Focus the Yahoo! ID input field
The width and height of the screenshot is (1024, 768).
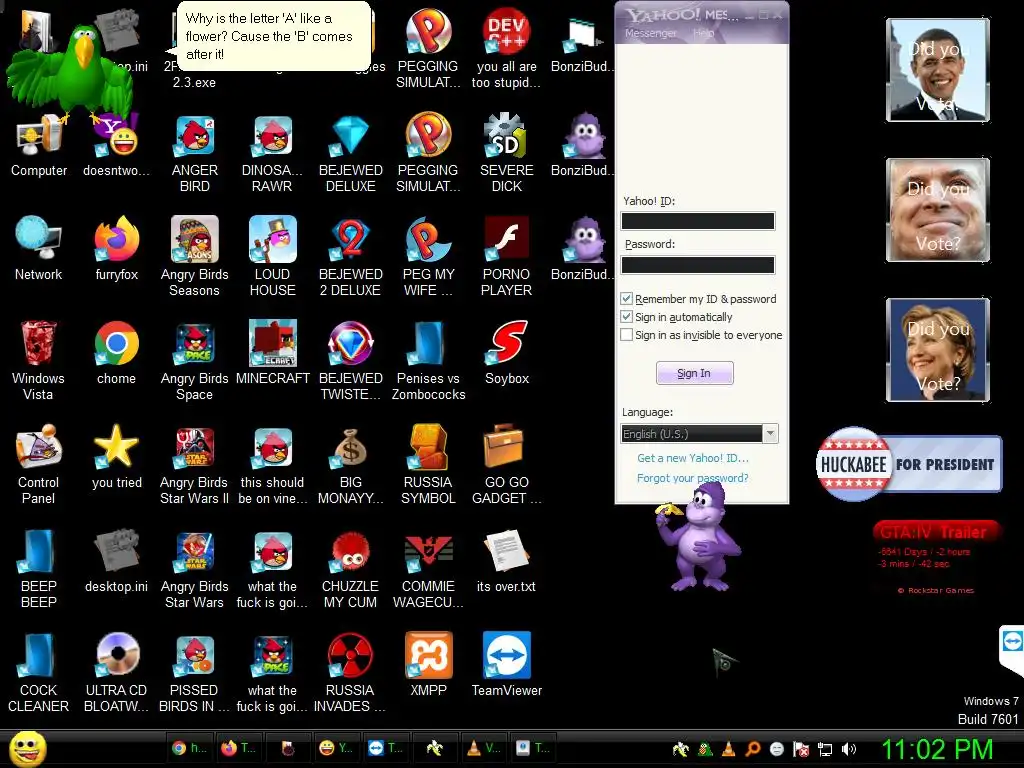coord(697,221)
